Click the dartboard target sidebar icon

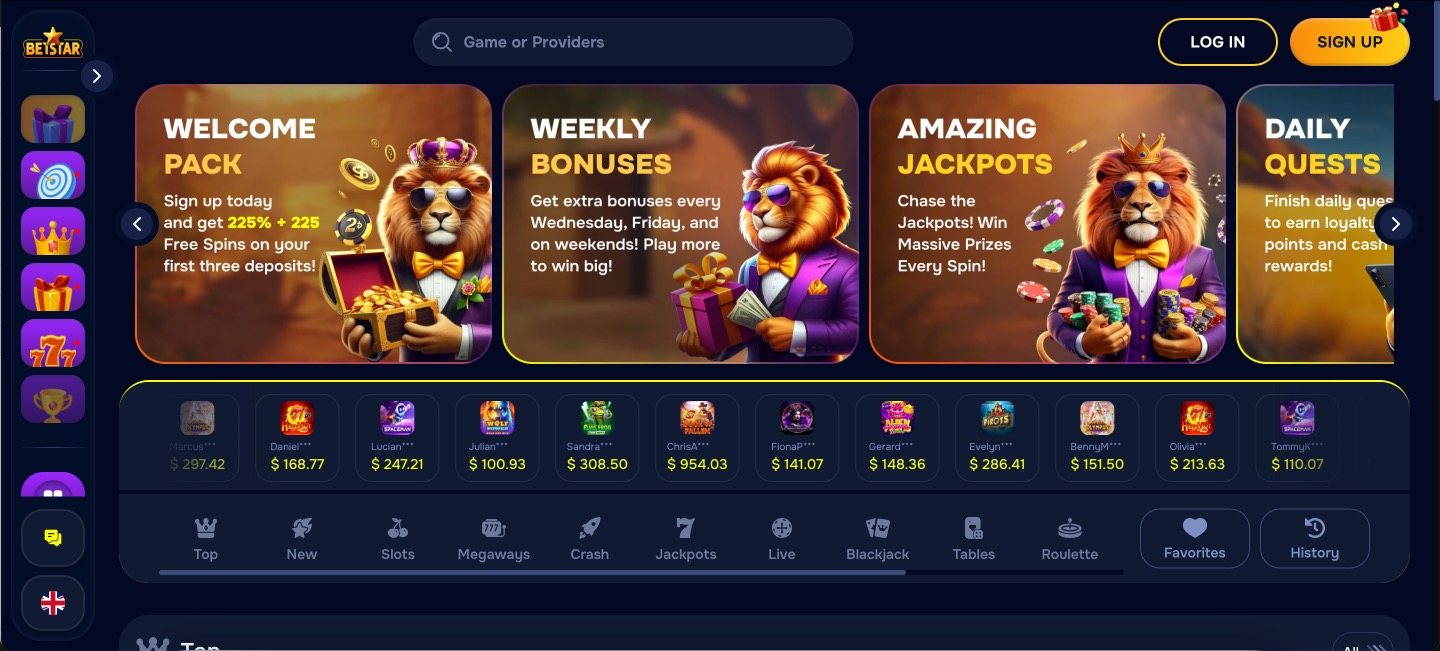[53, 175]
